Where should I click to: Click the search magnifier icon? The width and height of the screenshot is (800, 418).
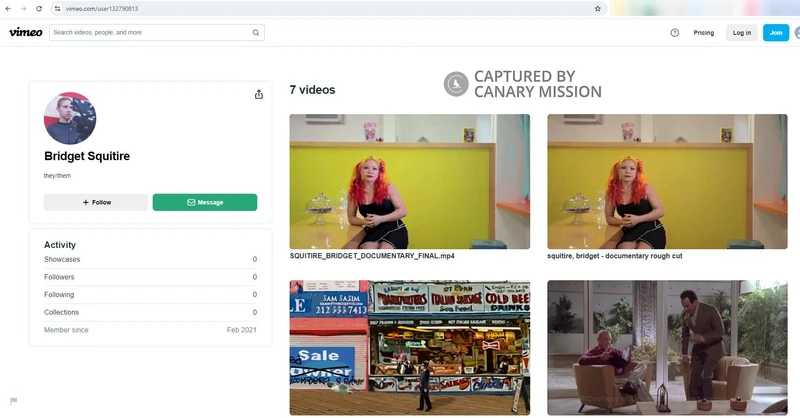[x=256, y=32]
